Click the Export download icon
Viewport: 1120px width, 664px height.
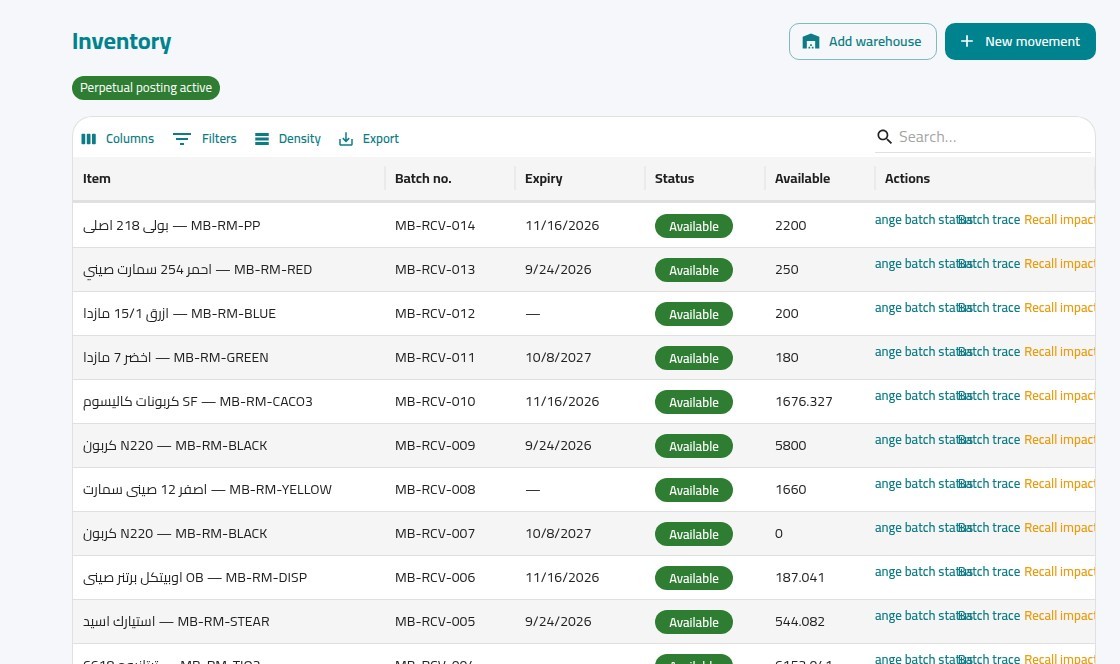346,139
